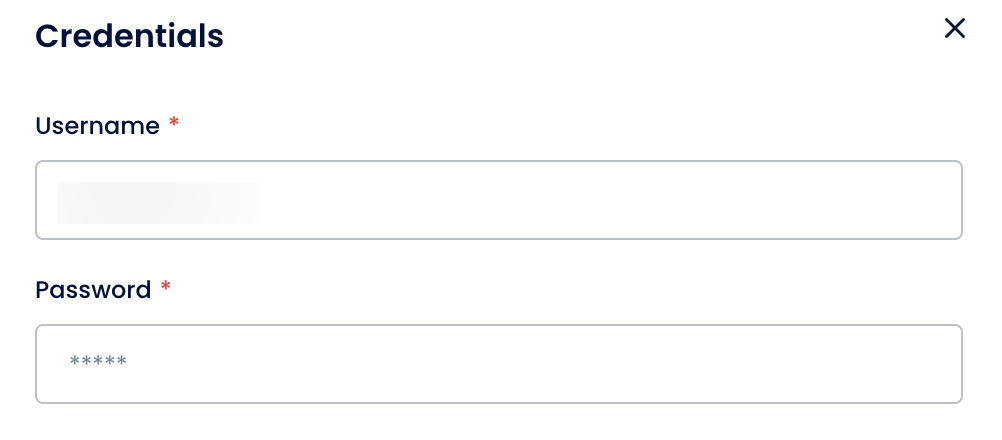Click the Username input field
Image resolution: width=1002 pixels, height=440 pixels.
click(498, 200)
